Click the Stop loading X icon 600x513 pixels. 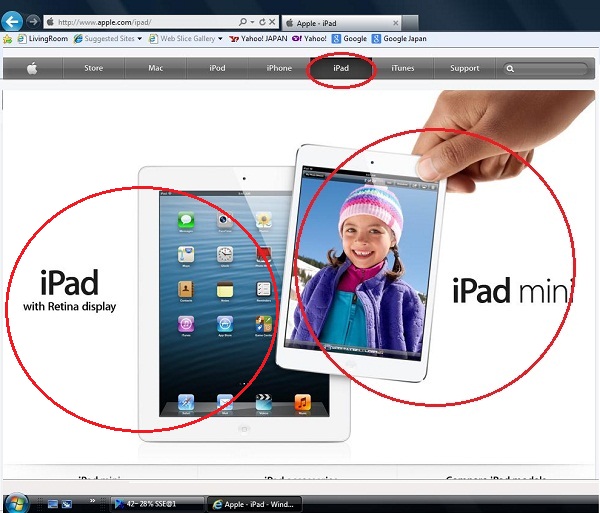272,22
